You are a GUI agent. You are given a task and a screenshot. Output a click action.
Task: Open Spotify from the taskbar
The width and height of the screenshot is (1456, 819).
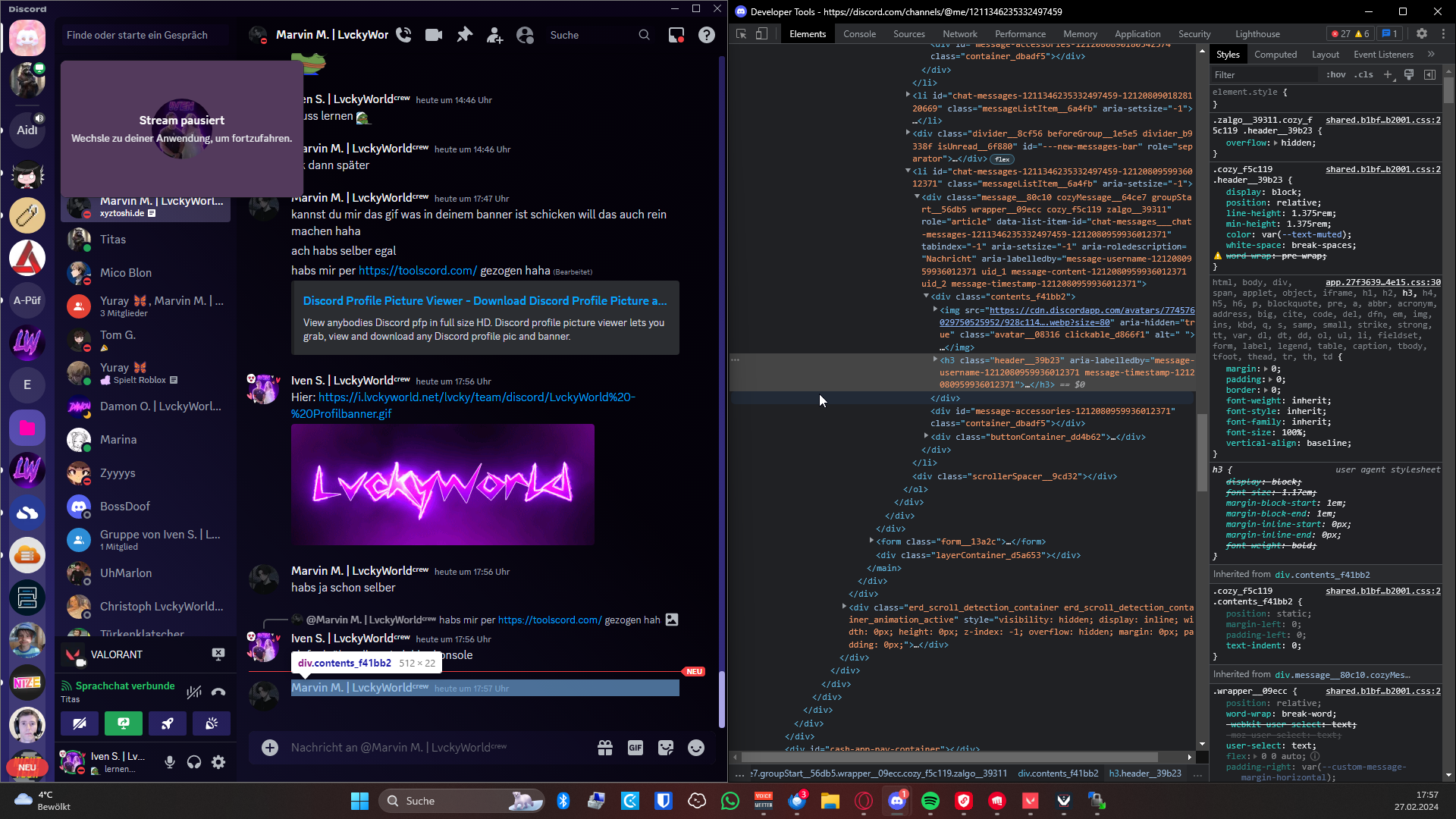pos(930,801)
